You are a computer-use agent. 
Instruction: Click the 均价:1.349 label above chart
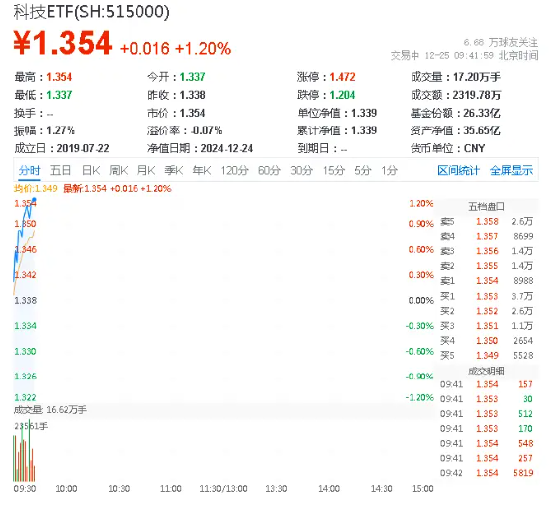pyautogui.click(x=35, y=189)
